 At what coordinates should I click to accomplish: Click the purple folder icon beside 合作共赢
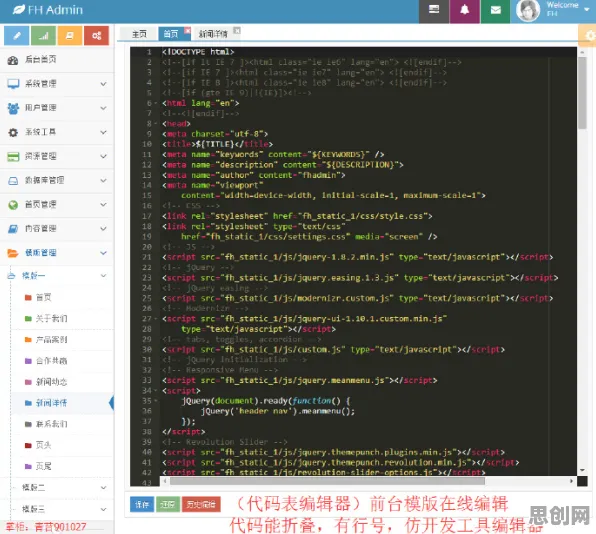(28, 361)
